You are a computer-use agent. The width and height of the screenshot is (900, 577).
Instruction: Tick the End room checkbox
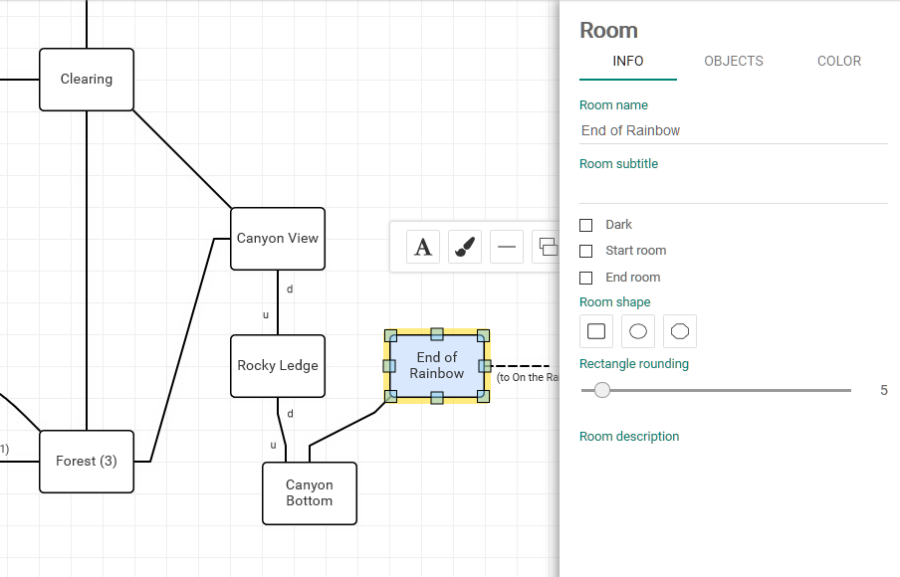coord(586,278)
